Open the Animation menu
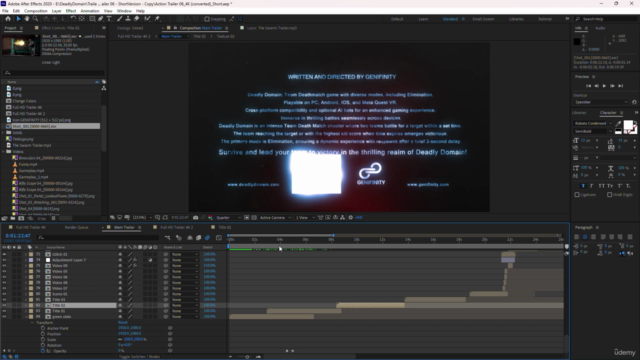 tap(90, 11)
